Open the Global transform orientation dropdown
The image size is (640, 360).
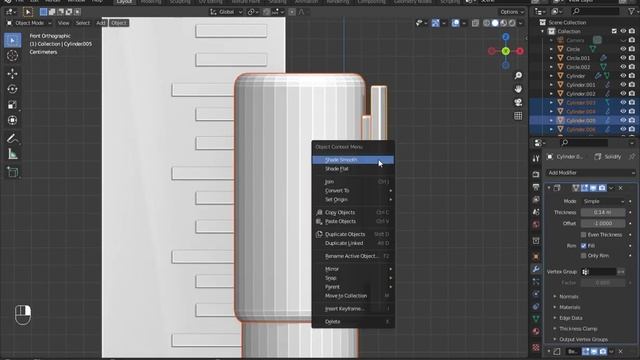coord(226,12)
